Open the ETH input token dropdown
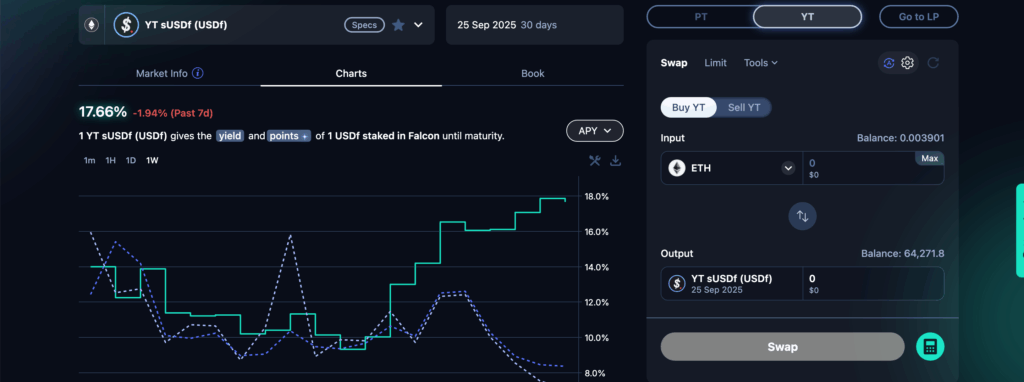This screenshot has height=382, width=1024. (x=788, y=168)
